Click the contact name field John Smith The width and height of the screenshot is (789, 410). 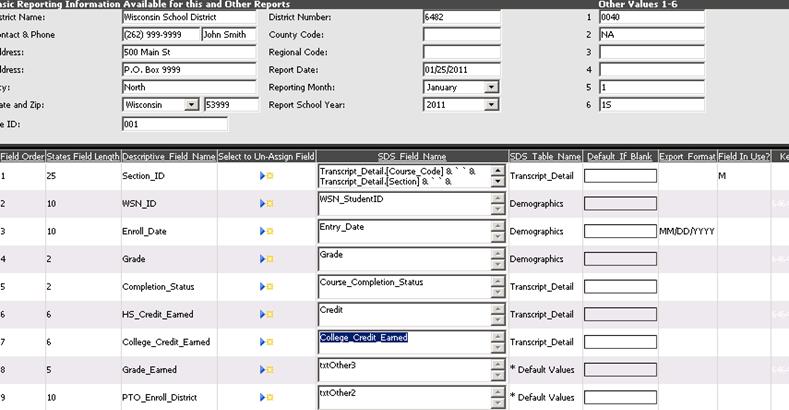pos(229,35)
